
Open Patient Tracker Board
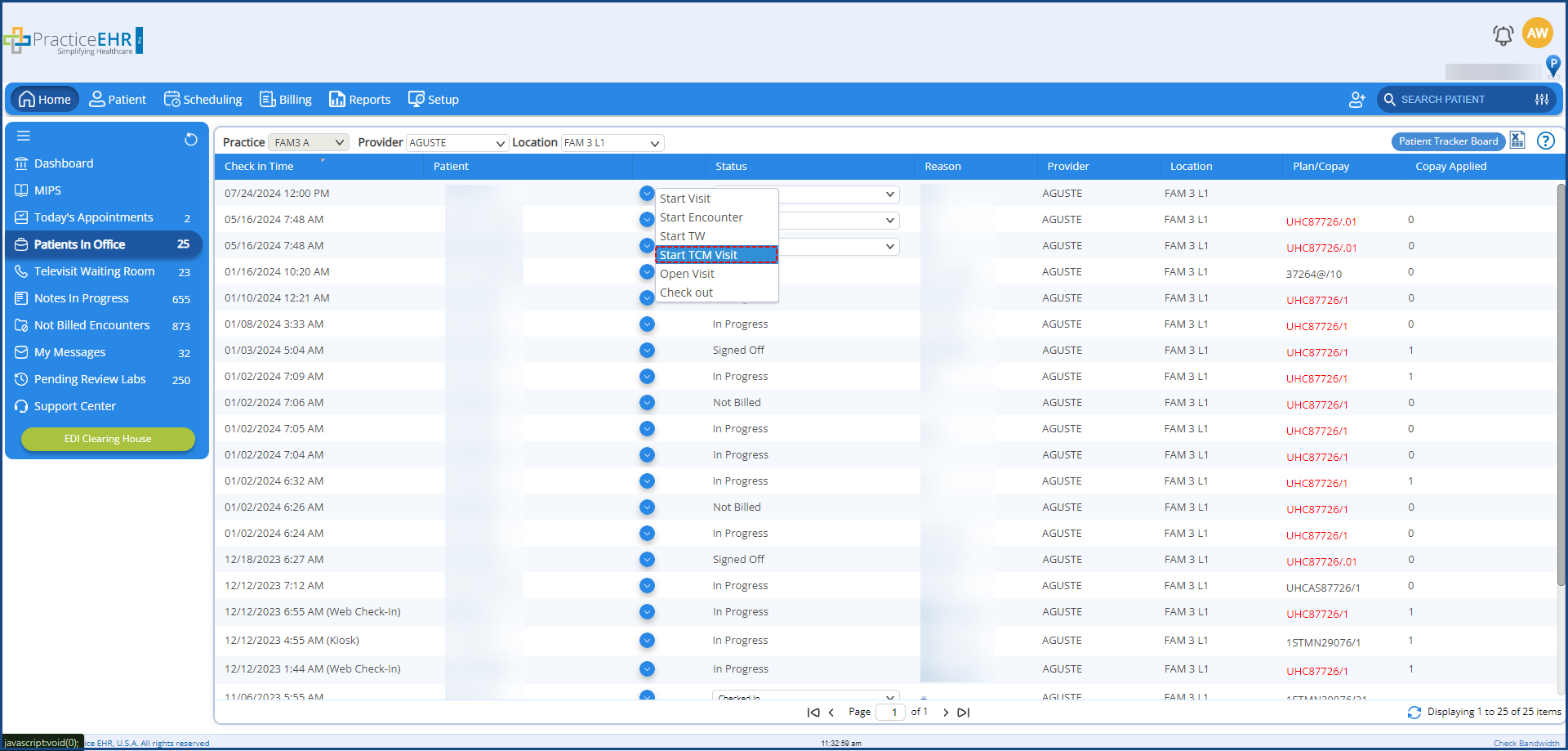pos(1448,141)
